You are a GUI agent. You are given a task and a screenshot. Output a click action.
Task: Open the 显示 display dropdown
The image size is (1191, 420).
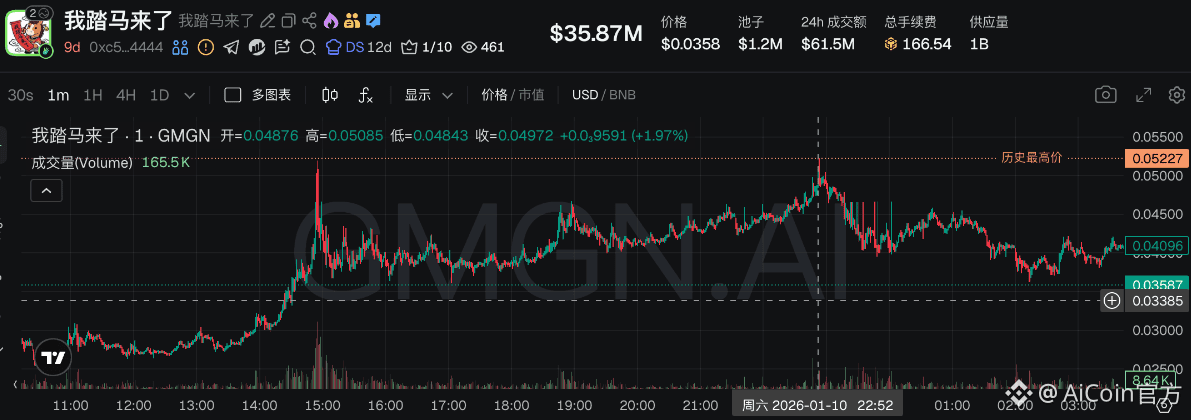point(429,95)
